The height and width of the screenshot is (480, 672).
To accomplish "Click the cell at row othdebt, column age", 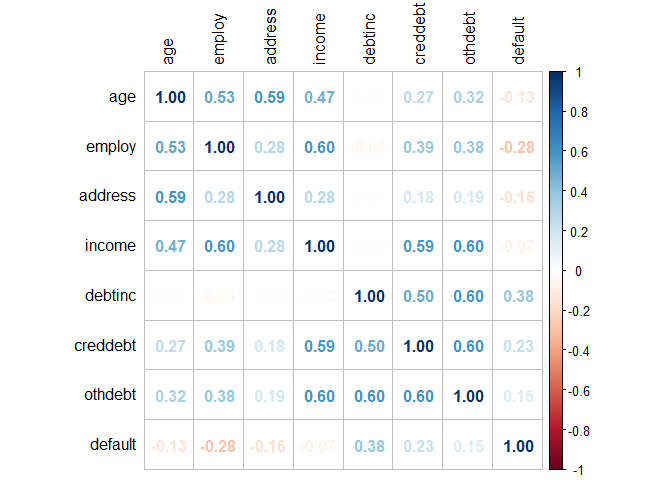I will point(169,396).
